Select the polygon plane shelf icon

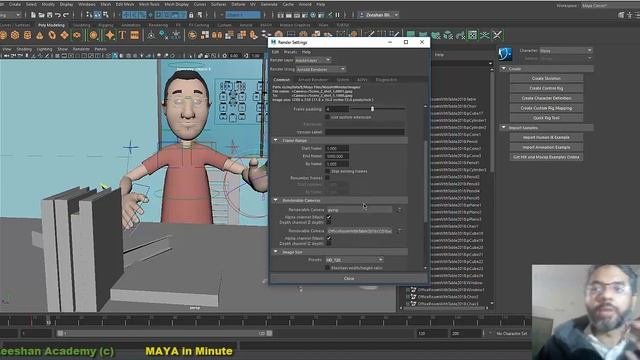click(64, 36)
